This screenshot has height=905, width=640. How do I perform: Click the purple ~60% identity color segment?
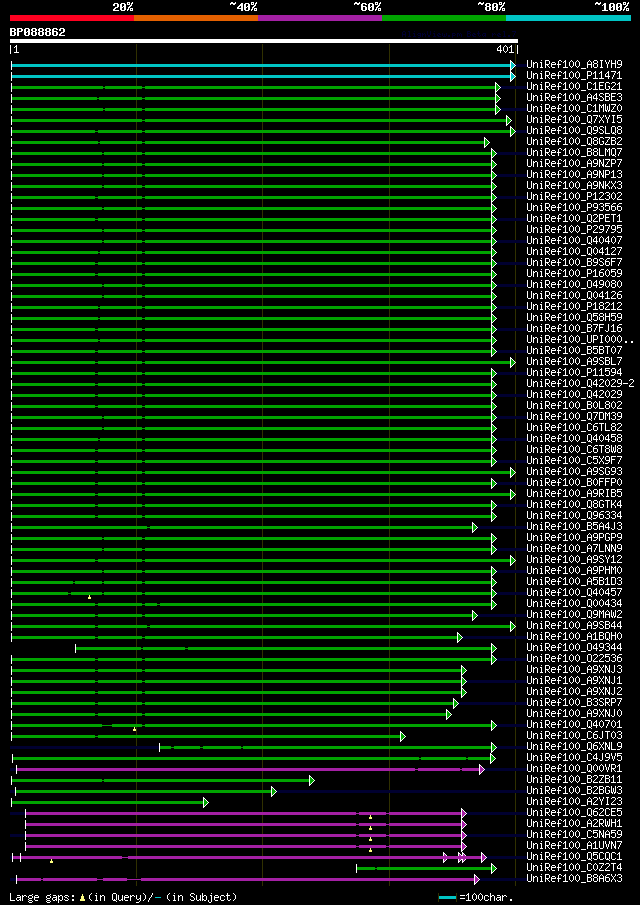tap(320, 18)
